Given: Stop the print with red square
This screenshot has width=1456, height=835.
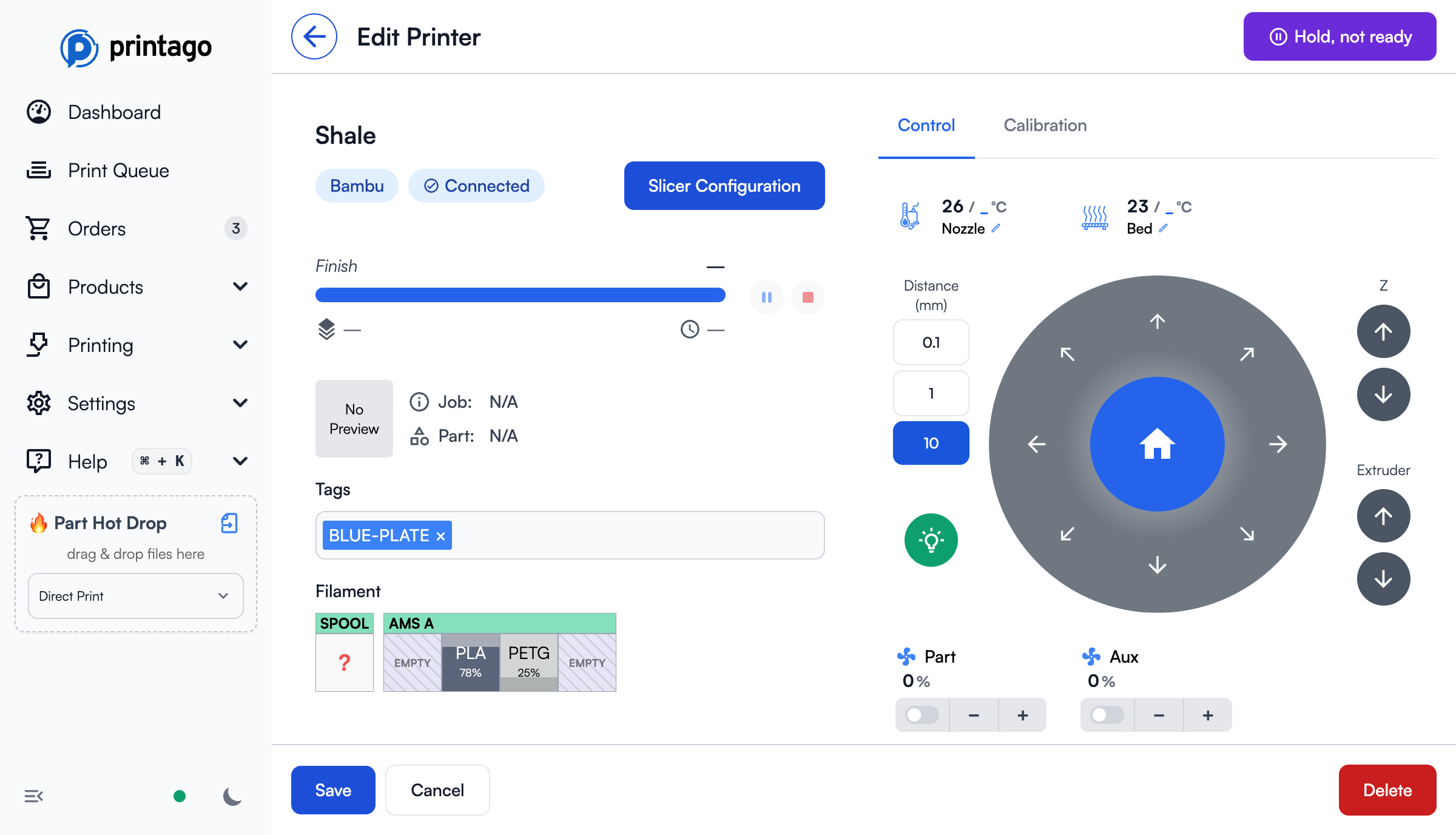Looking at the screenshot, I should [x=807, y=297].
